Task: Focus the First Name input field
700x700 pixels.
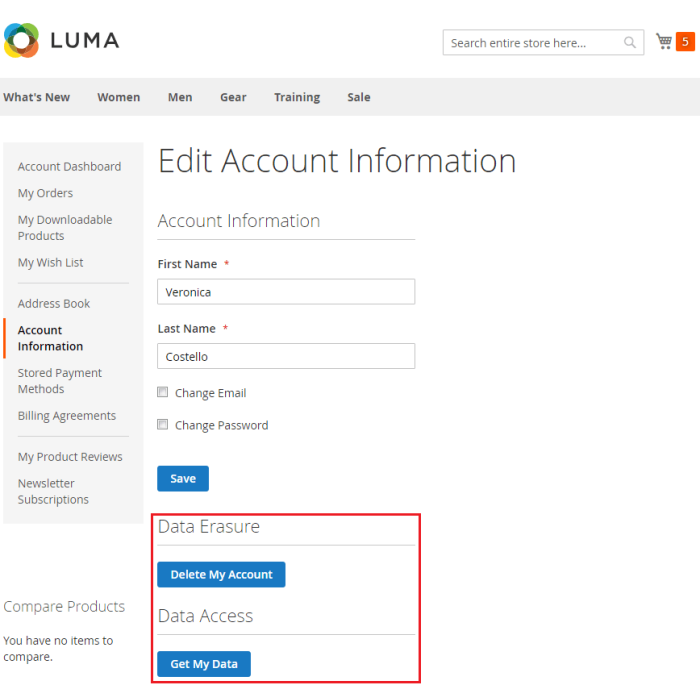Action: (286, 292)
